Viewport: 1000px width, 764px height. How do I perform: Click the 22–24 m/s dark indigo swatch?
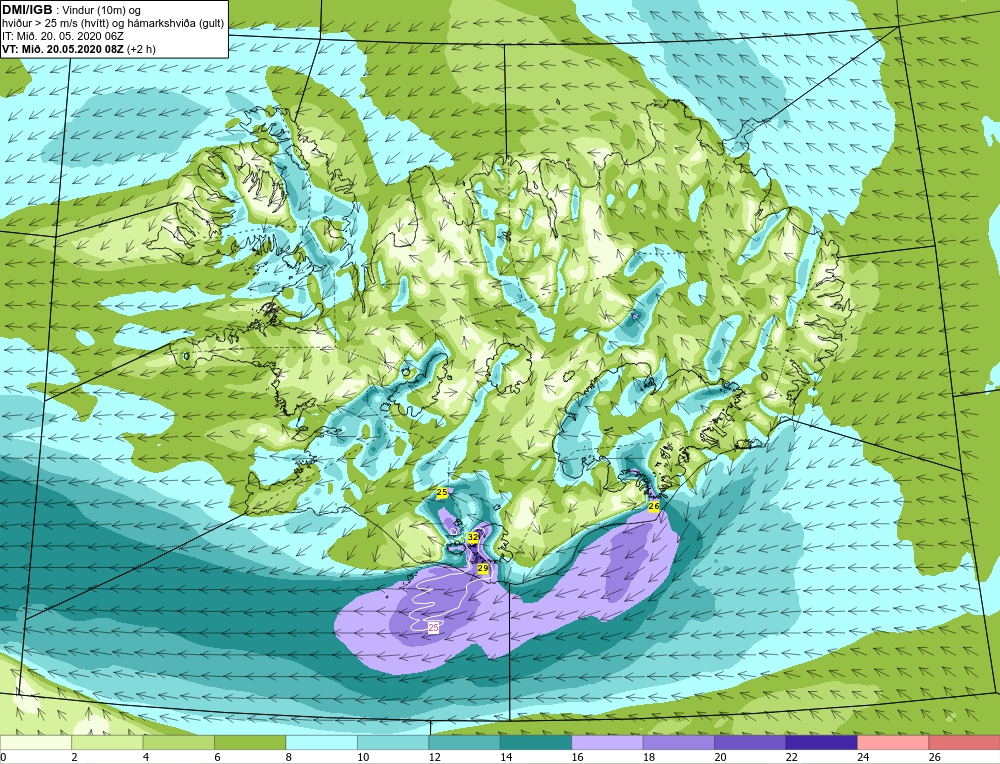pyautogui.click(x=821, y=742)
